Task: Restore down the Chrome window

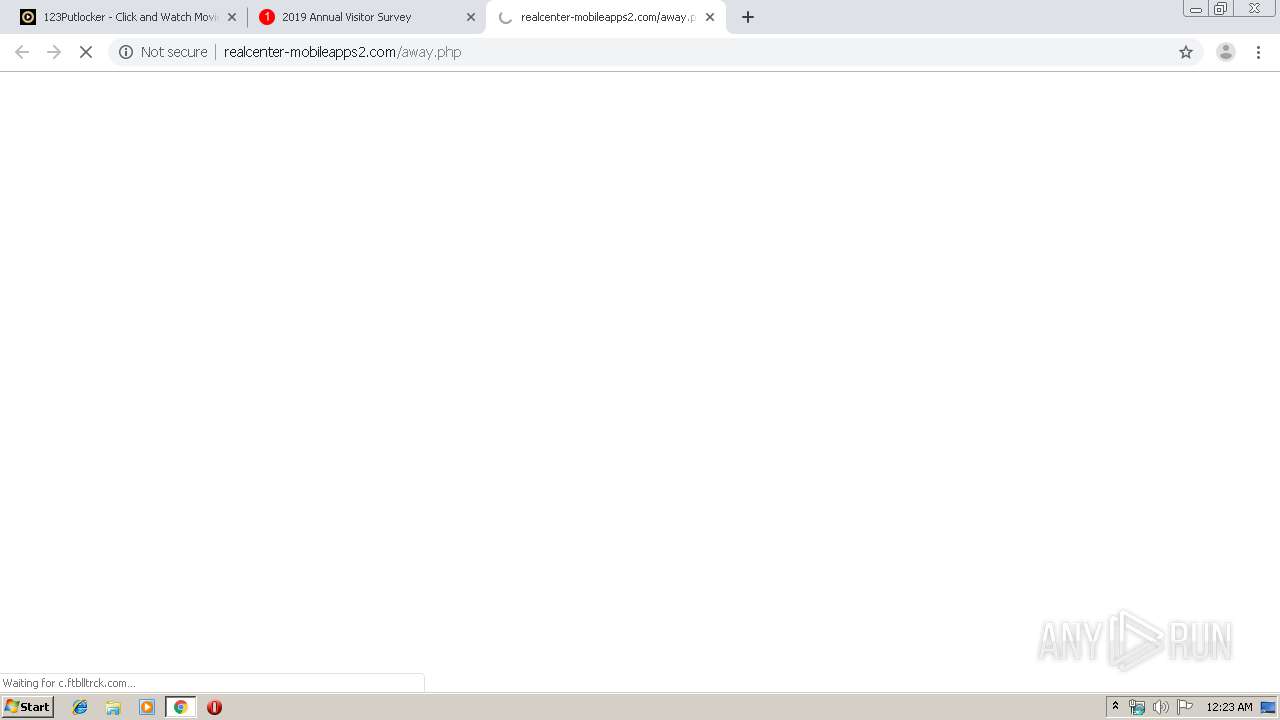Action: pyautogui.click(x=1221, y=9)
